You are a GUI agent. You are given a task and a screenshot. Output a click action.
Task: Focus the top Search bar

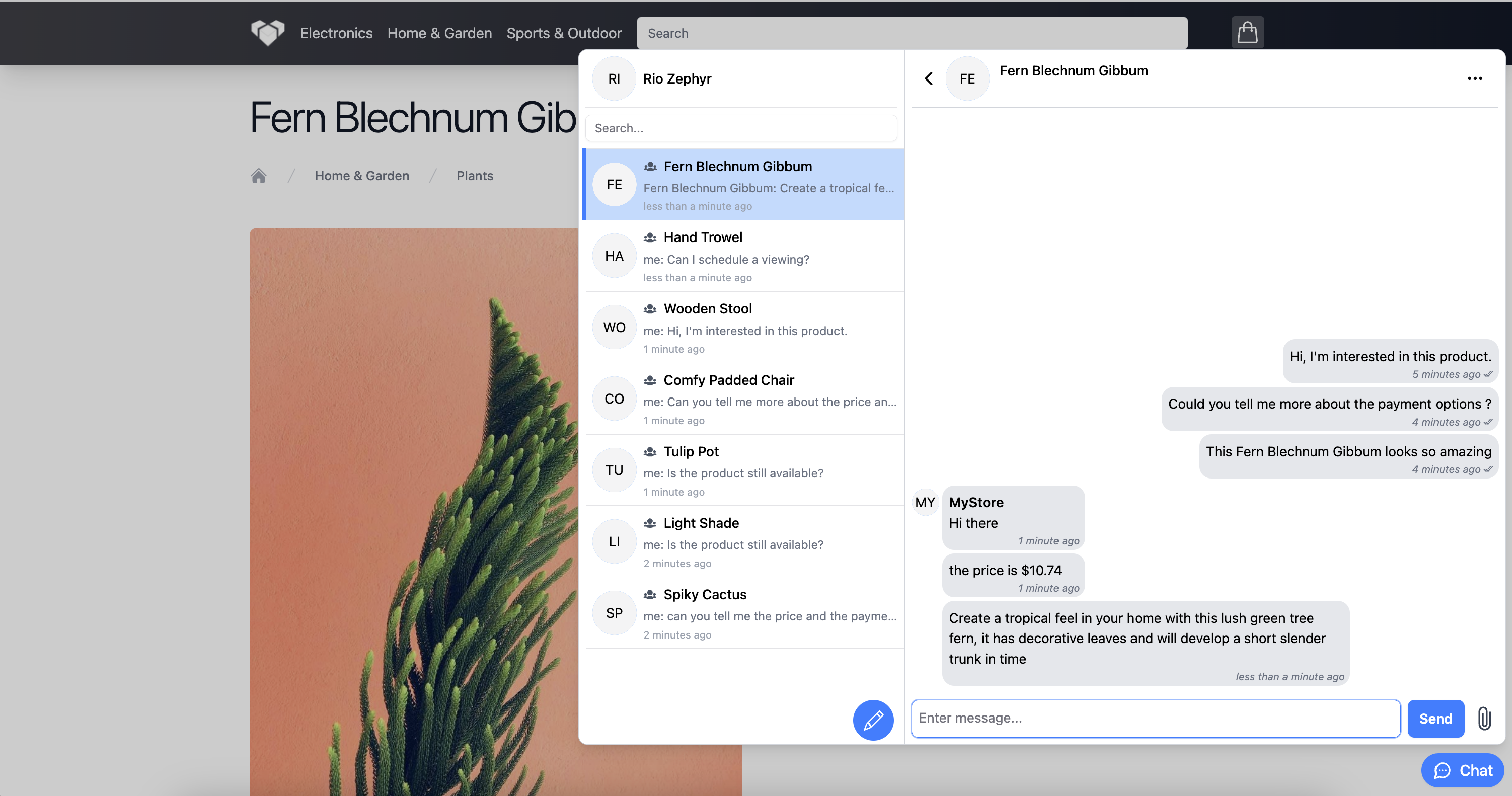(912, 33)
